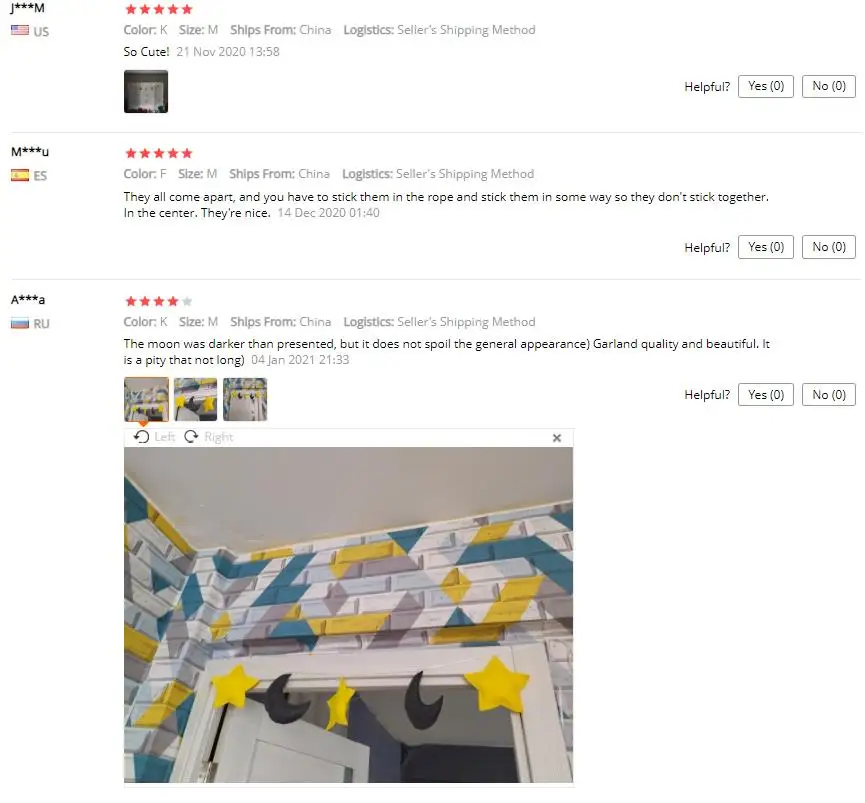Click the Left rotate text label

coord(164,437)
